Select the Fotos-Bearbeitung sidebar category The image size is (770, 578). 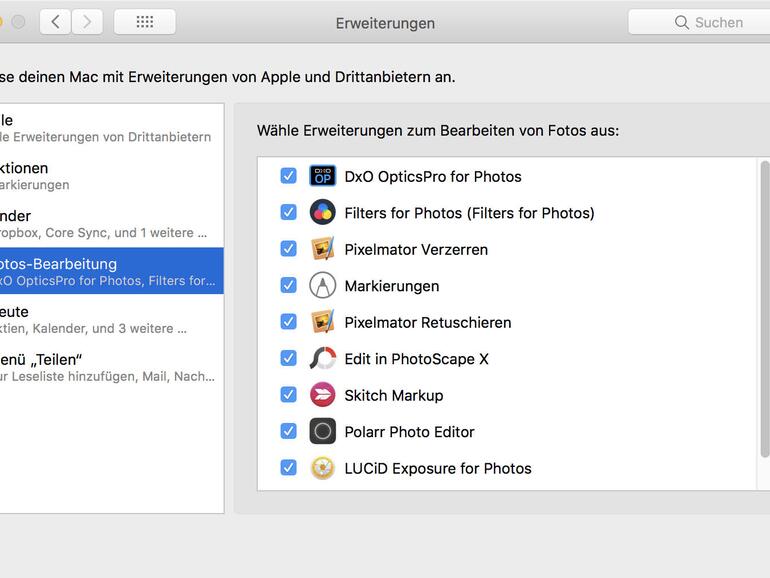click(111, 271)
